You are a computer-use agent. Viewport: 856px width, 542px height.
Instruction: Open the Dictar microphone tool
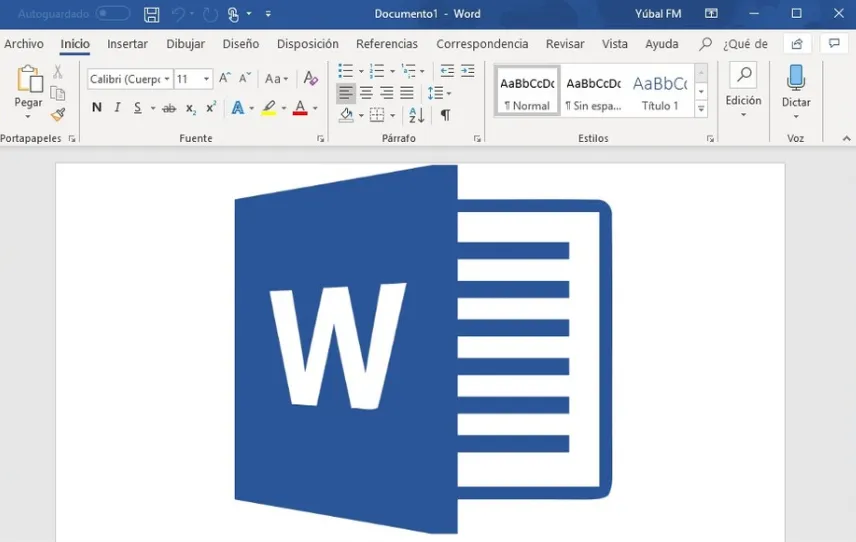(796, 92)
